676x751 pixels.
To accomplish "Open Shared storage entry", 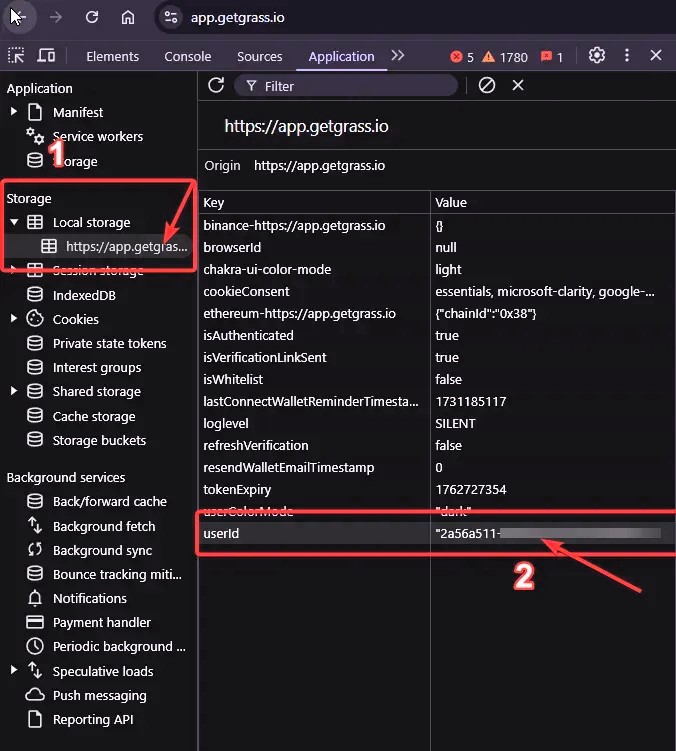I will point(97,392).
